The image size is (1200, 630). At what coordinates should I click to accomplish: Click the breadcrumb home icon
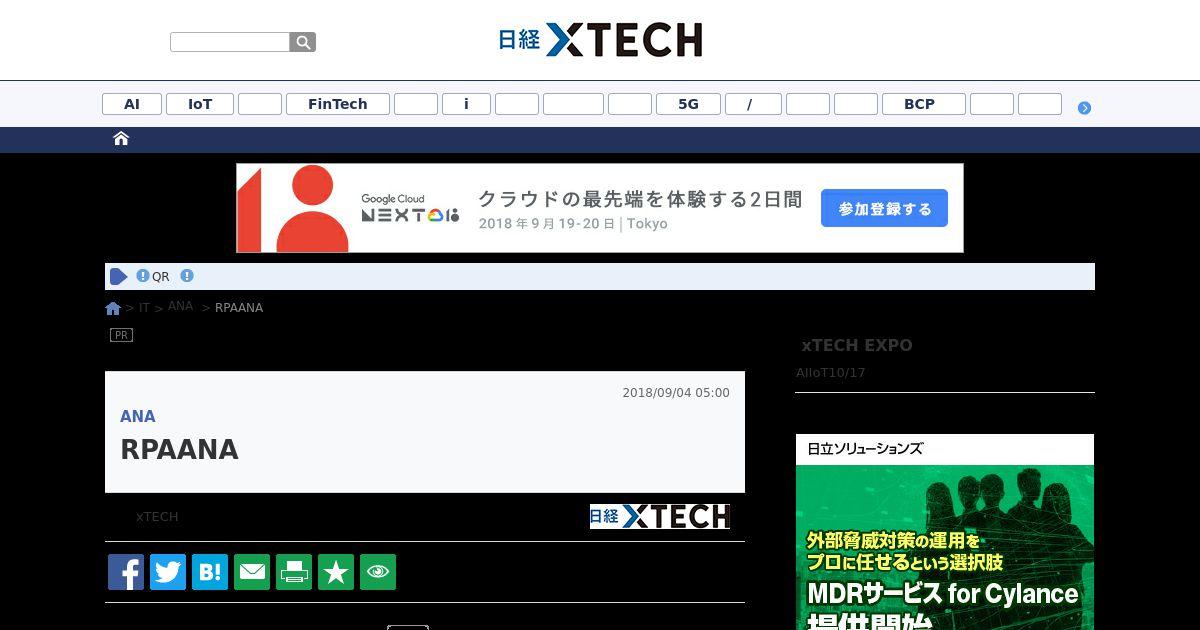click(113, 308)
